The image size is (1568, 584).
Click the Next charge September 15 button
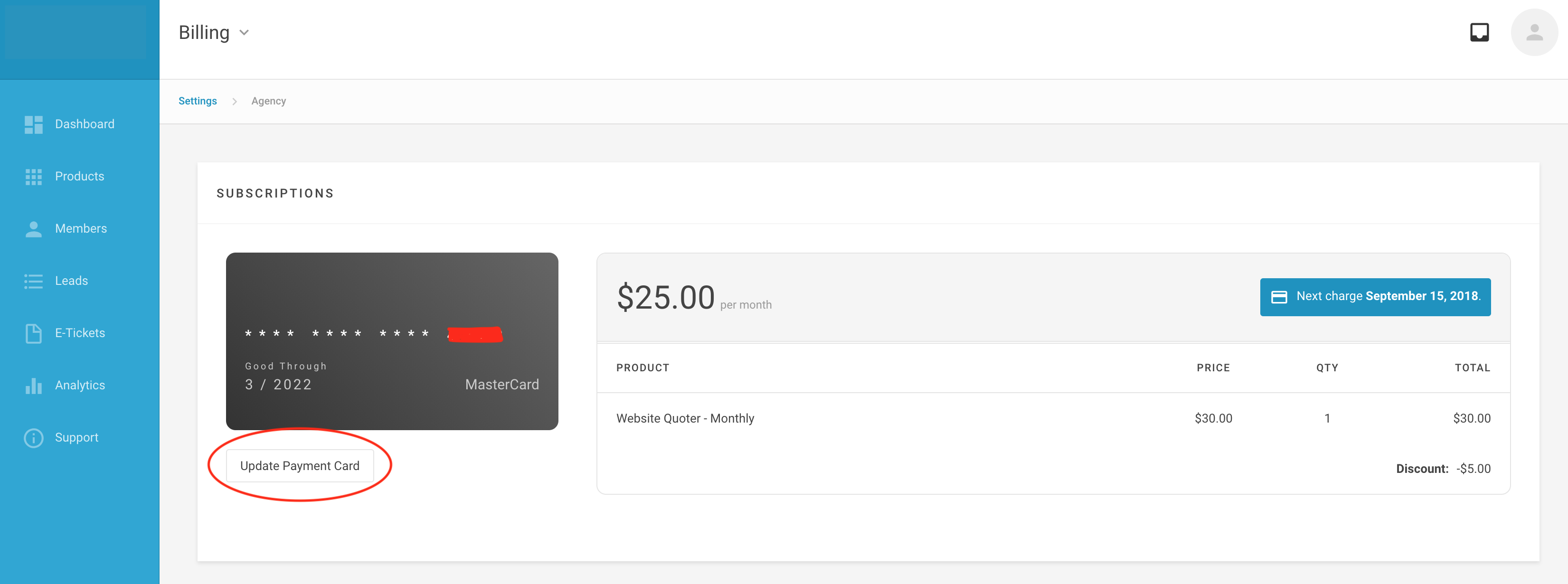(1375, 297)
